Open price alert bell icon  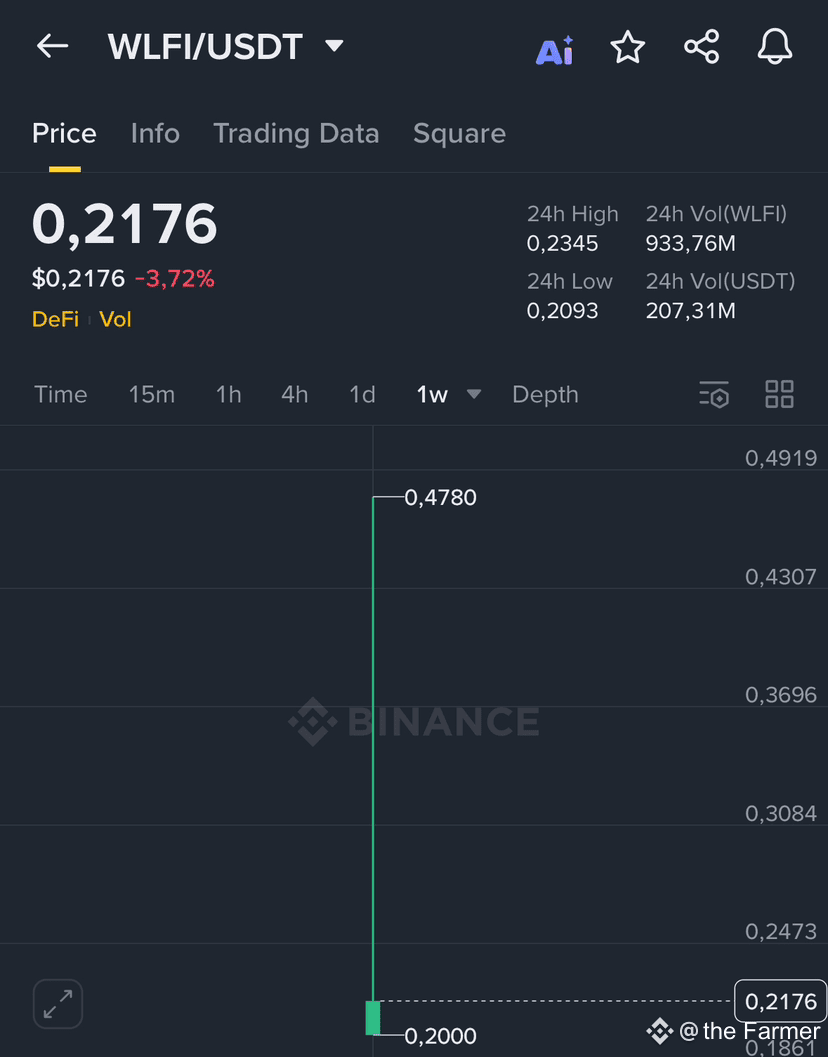775,47
